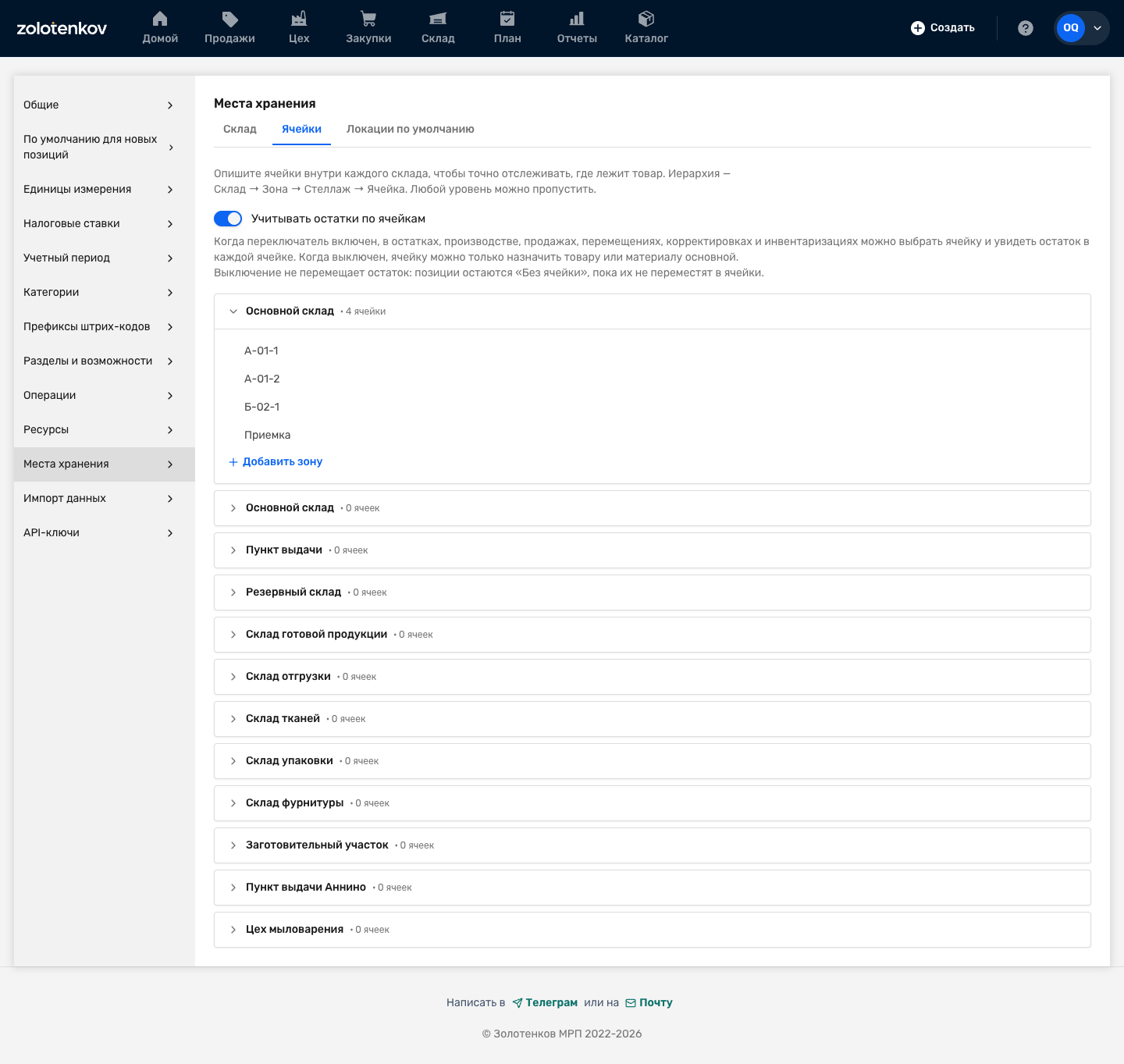Toggle off Учитывать остатки по ячейкам switch
1124x1064 pixels.
[228, 219]
